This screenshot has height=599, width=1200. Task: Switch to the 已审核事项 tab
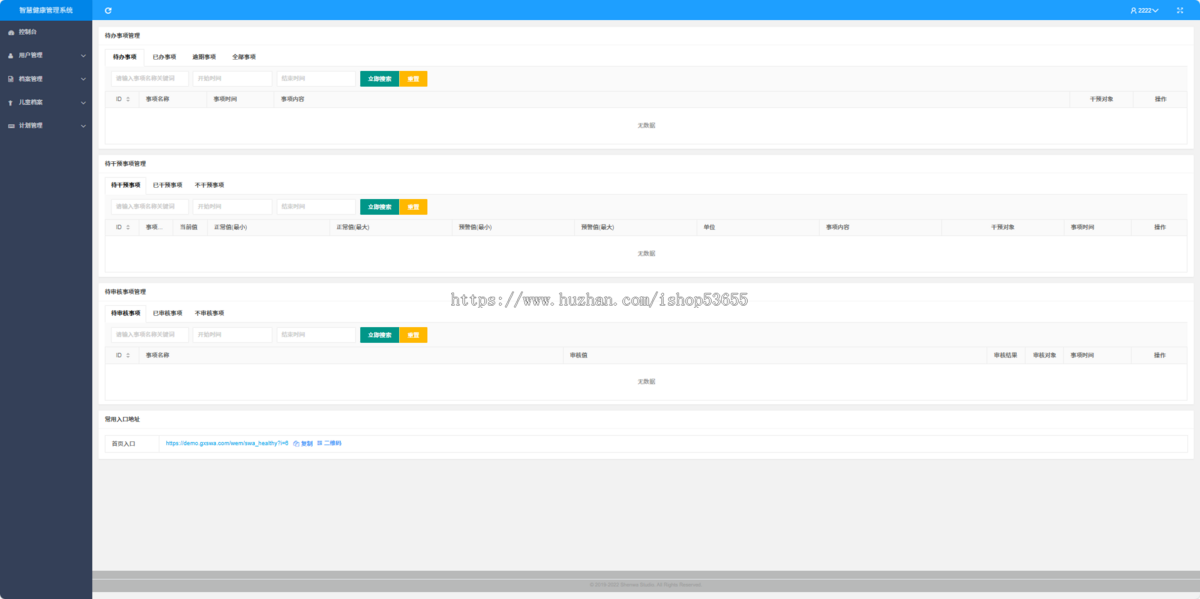pyautogui.click(x=168, y=313)
